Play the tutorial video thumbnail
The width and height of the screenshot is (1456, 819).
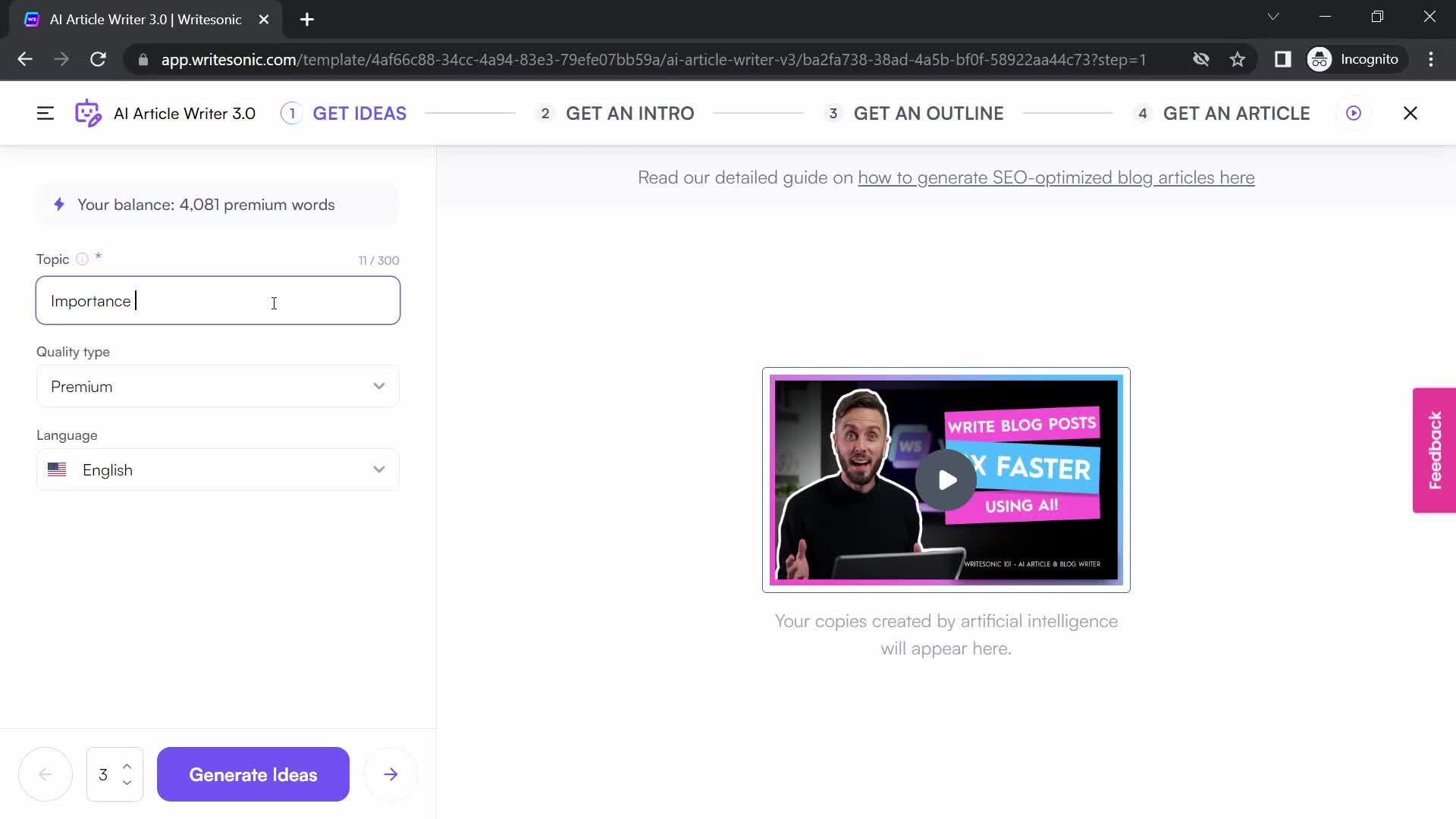coord(946,481)
